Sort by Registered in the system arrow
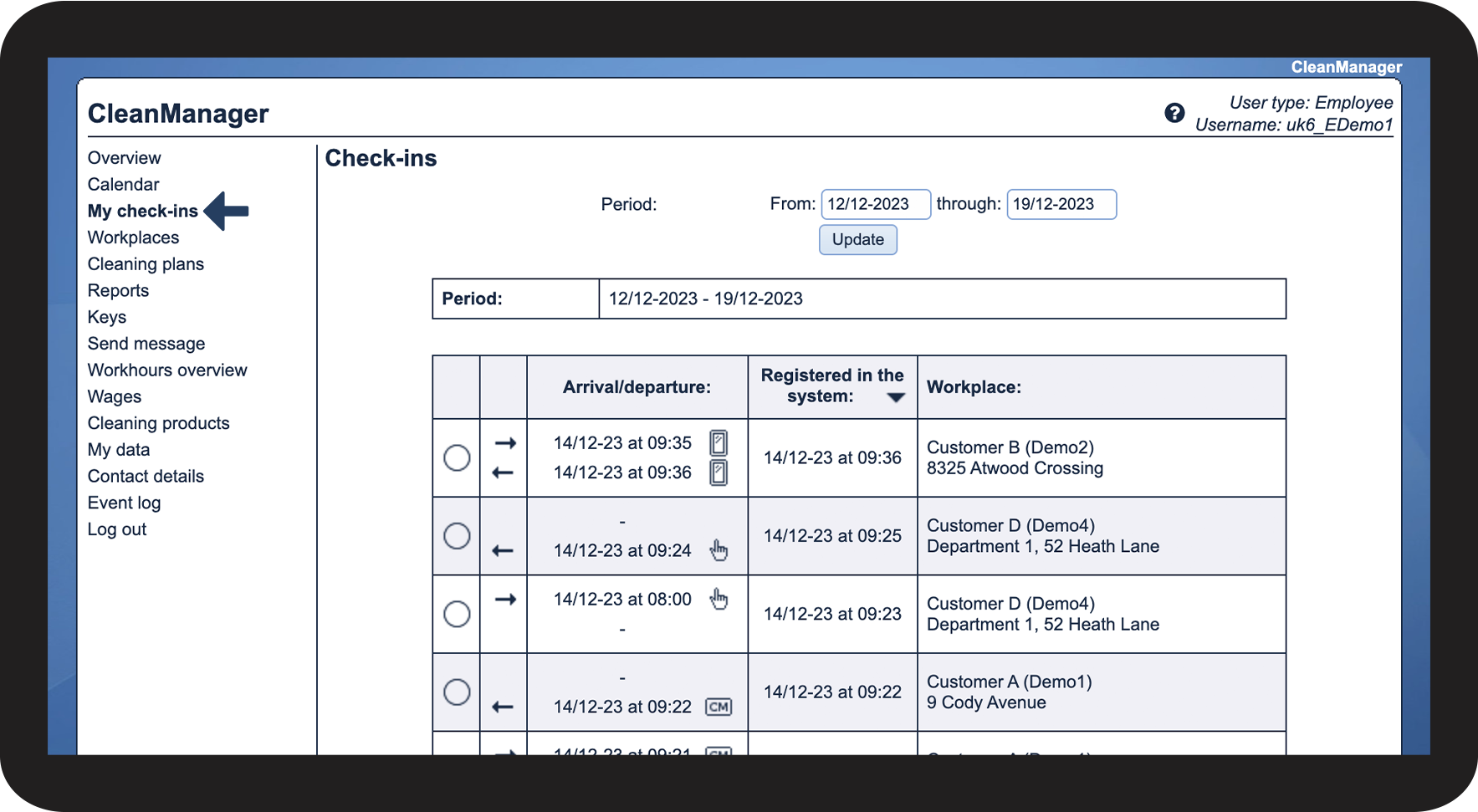The width and height of the screenshot is (1478, 812). coord(896,397)
